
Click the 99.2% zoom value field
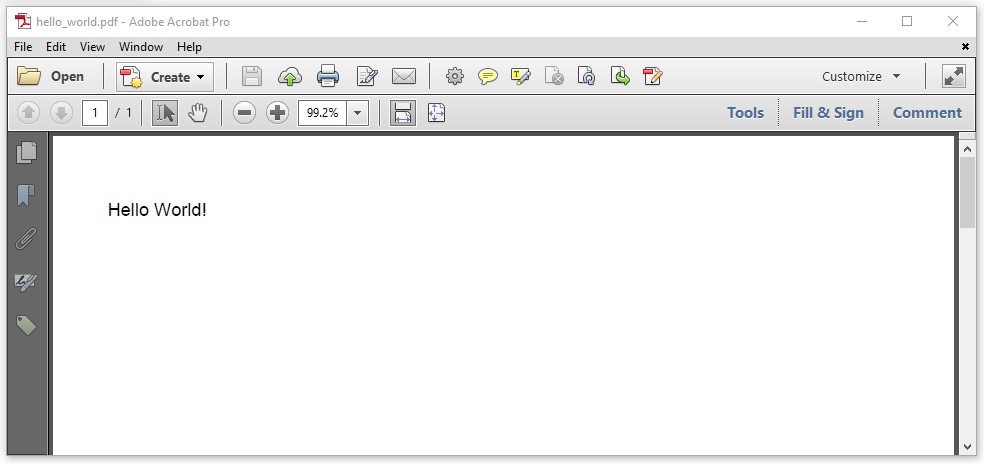(323, 113)
